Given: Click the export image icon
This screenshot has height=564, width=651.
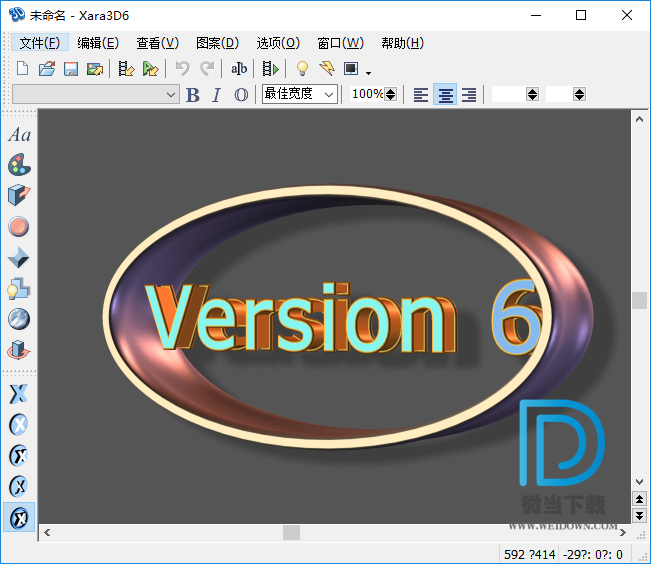Looking at the screenshot, I should click(x=95, y=69).
